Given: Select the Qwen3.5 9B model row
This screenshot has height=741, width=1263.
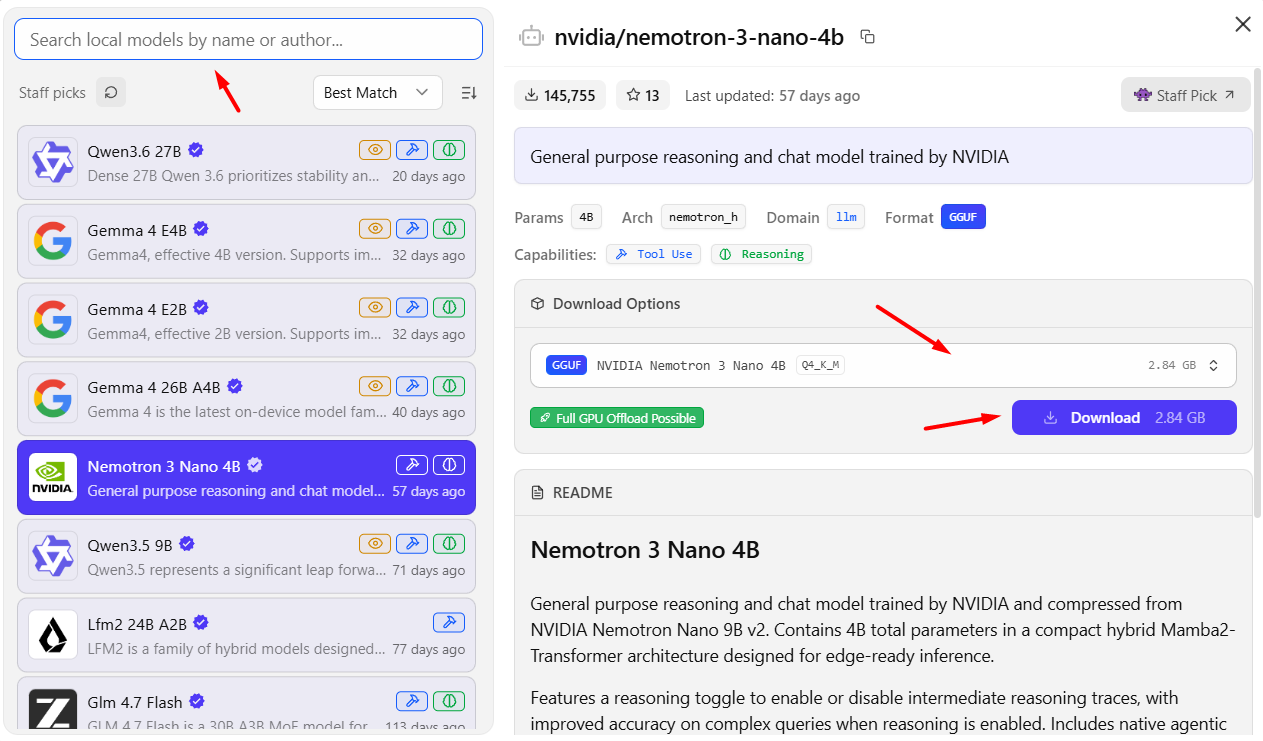Looking at the screenshot, I should [x=246, y=556].
